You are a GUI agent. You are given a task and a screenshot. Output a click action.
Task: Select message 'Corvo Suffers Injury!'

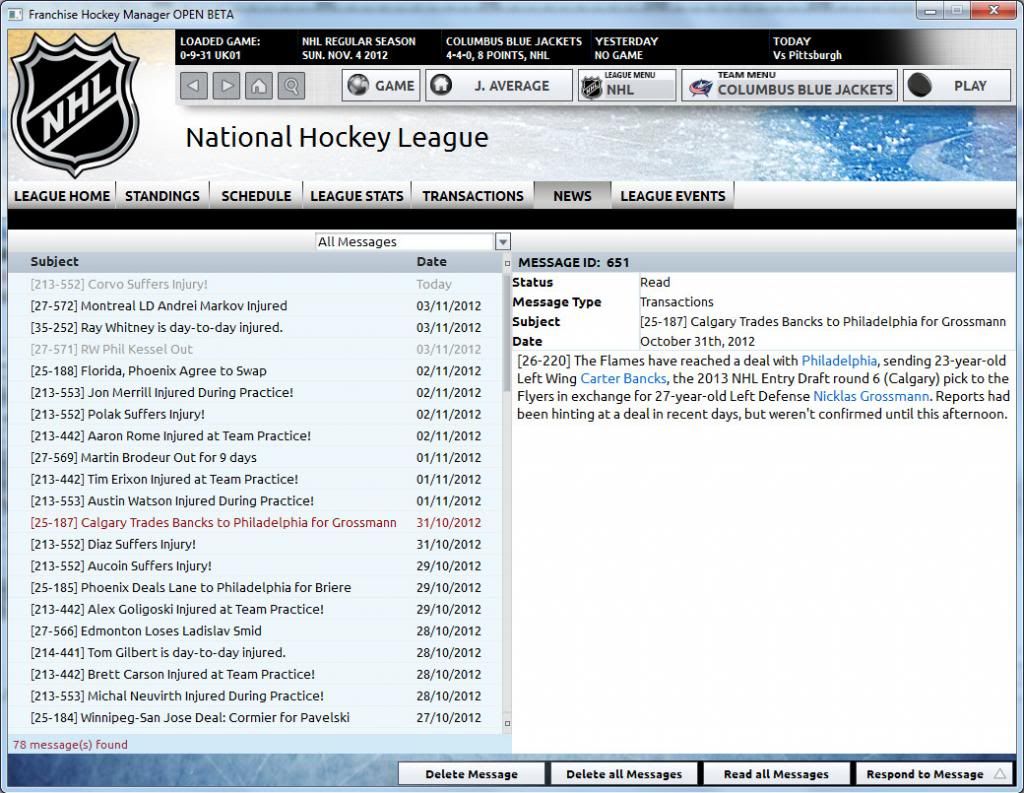(x=255, y=284)
